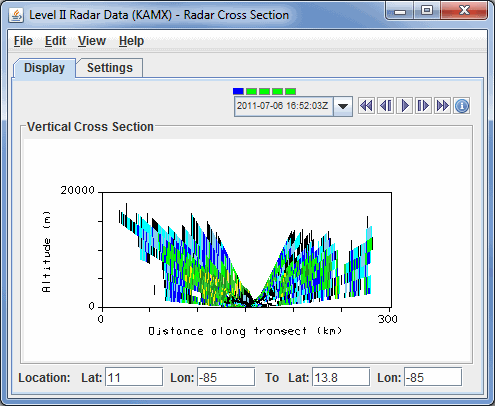This screenshot has width=495, height=406.
Task: Click the To Lat field with 13.8
Action: pos(341,377)
